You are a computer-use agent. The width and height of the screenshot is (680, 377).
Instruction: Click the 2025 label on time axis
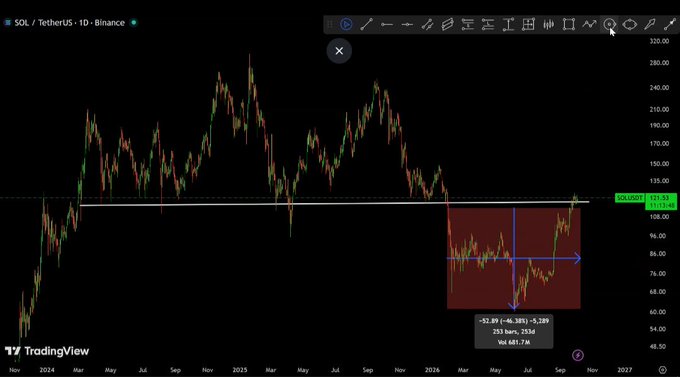point(240,370)
